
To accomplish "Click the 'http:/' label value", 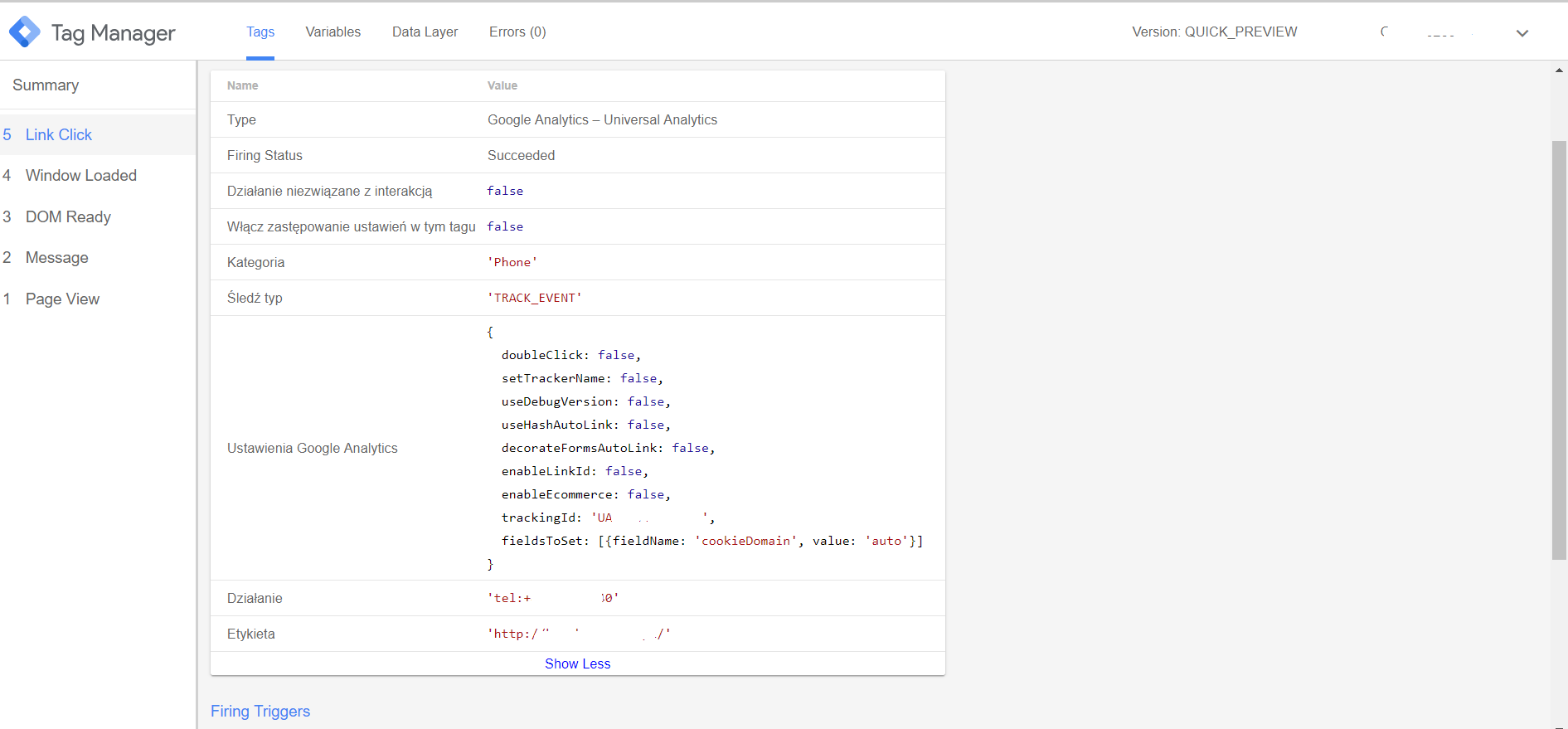I will (579, 634).
